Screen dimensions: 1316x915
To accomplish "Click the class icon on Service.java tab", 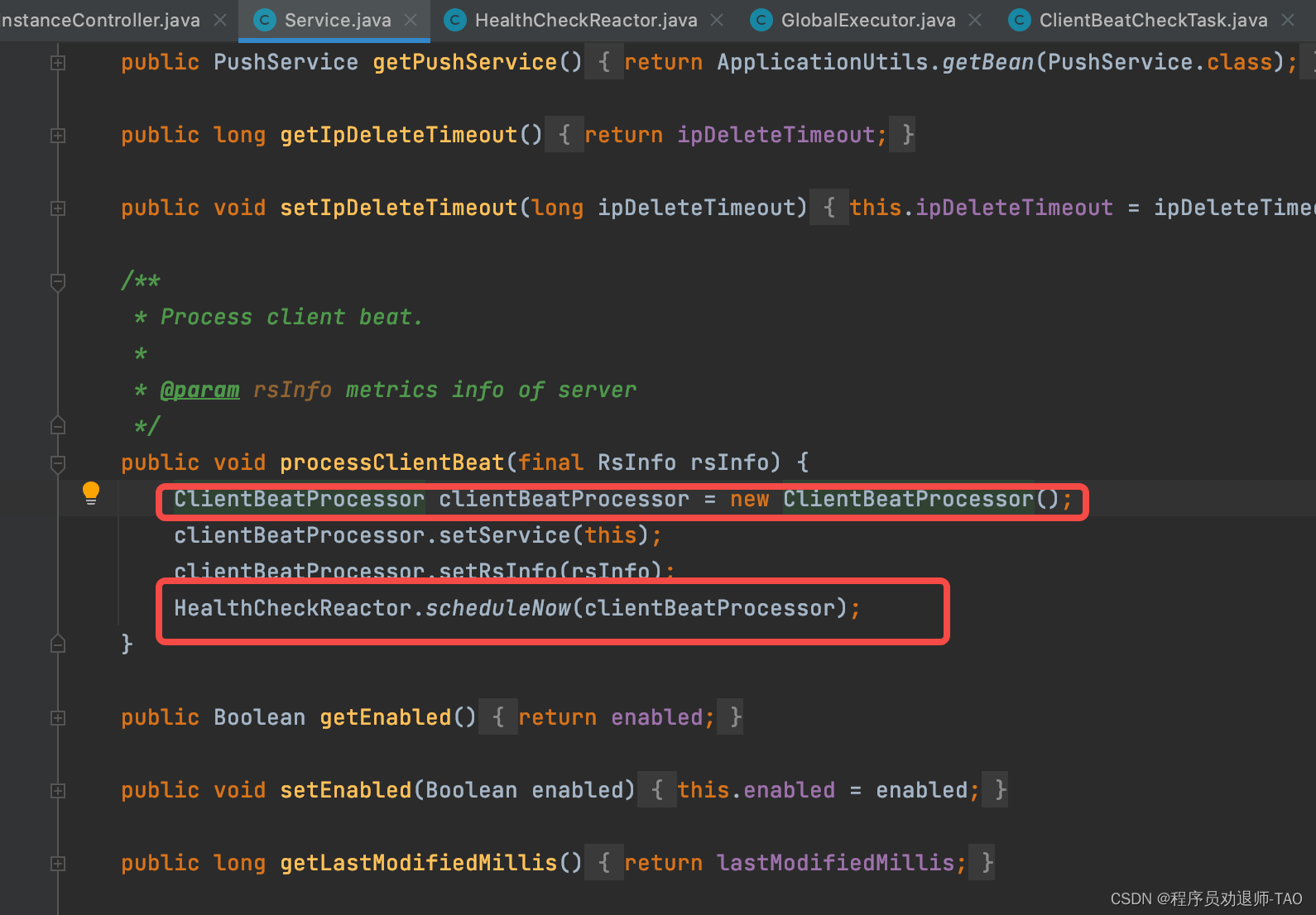I will (x=264, y=20).
